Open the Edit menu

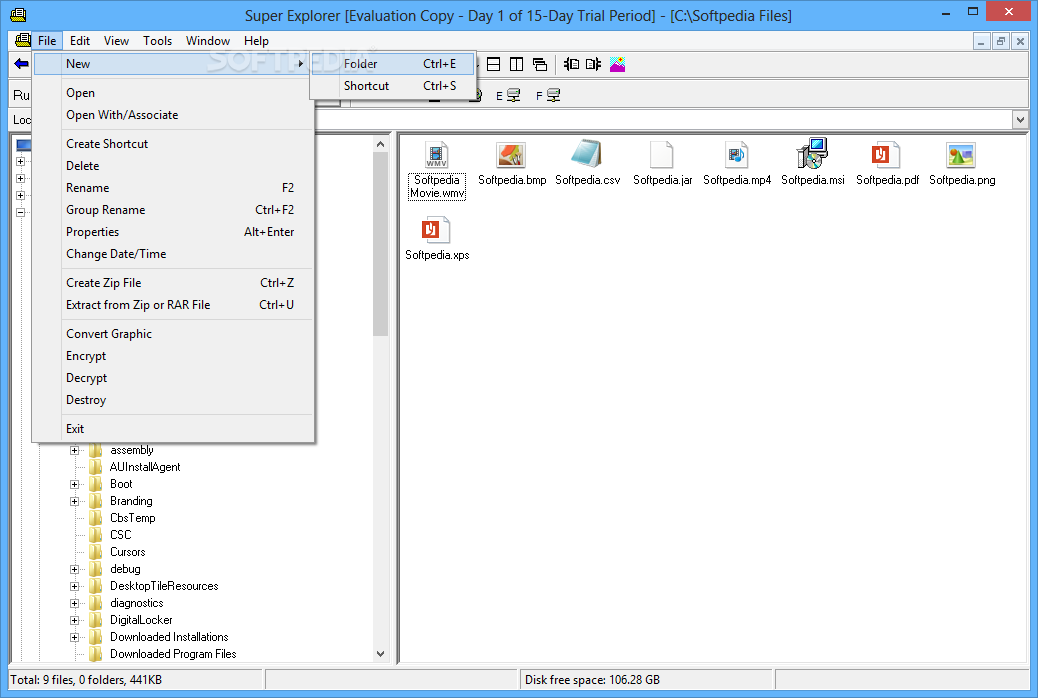(x=79, y=40)
